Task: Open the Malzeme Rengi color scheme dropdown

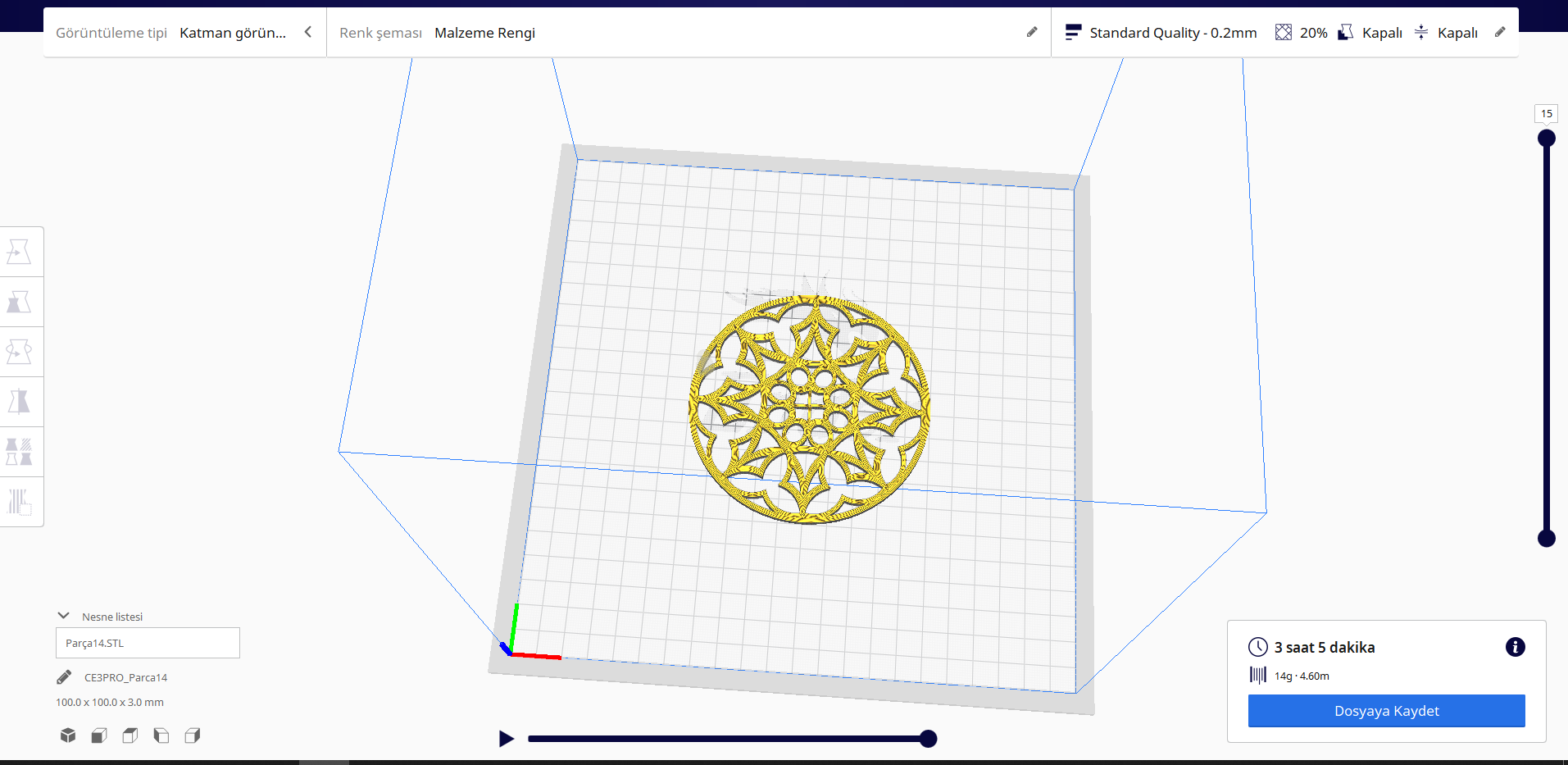Action: [485, 33]
